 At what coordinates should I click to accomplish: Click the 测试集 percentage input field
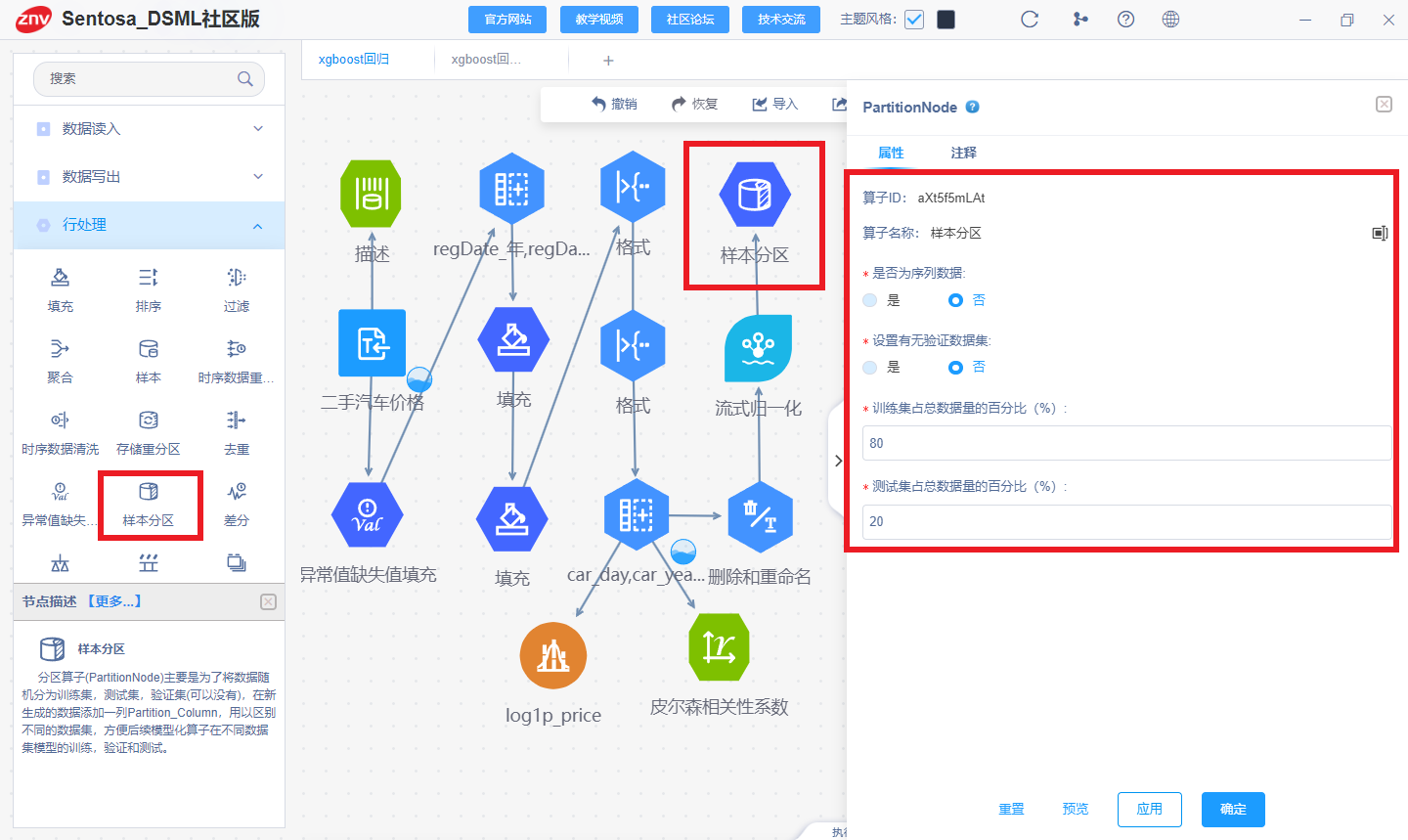coord(1127,521)
